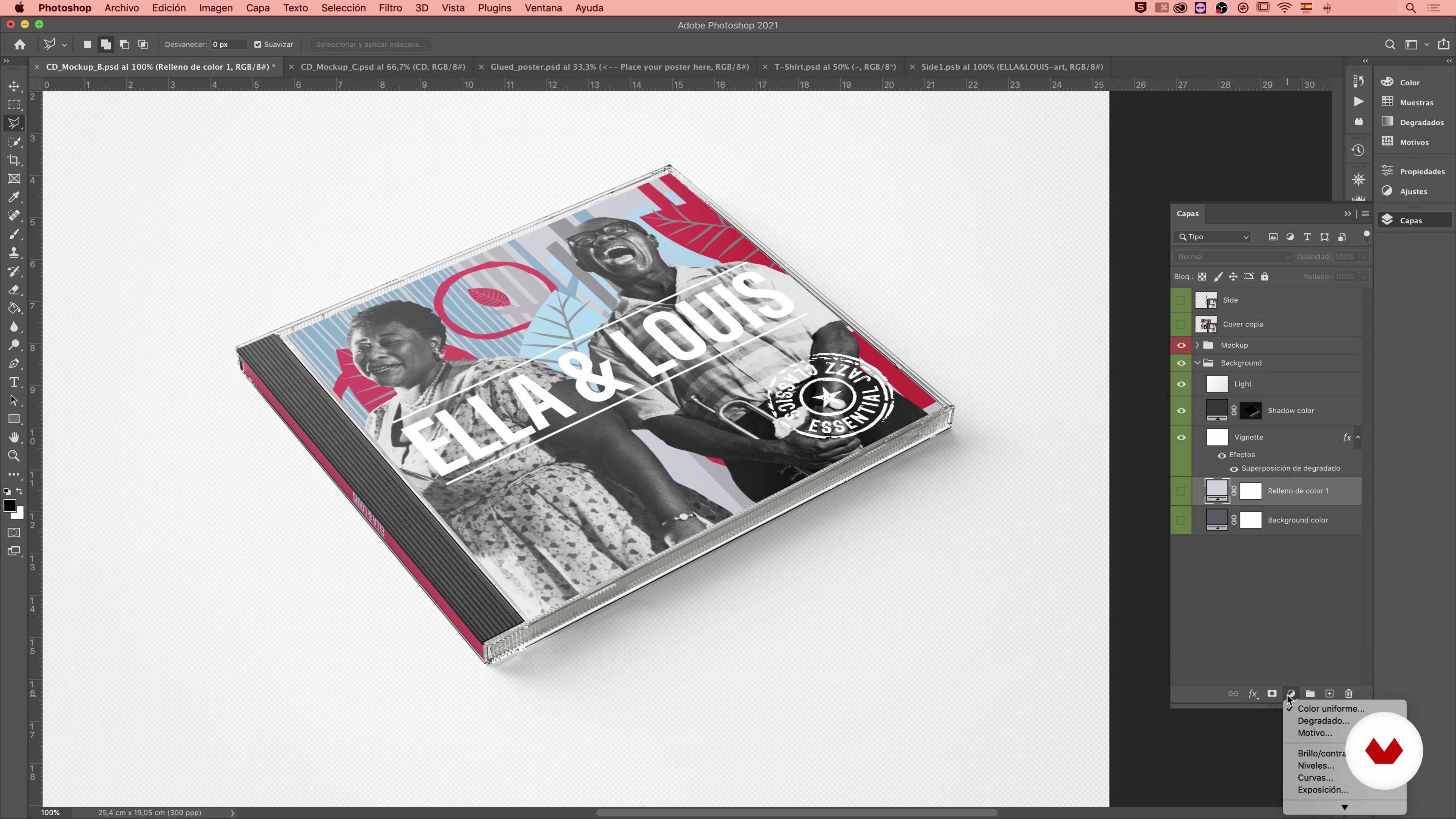Open the Layers panel options menu
This screenshot has width=1456, height=819.
1365,213
